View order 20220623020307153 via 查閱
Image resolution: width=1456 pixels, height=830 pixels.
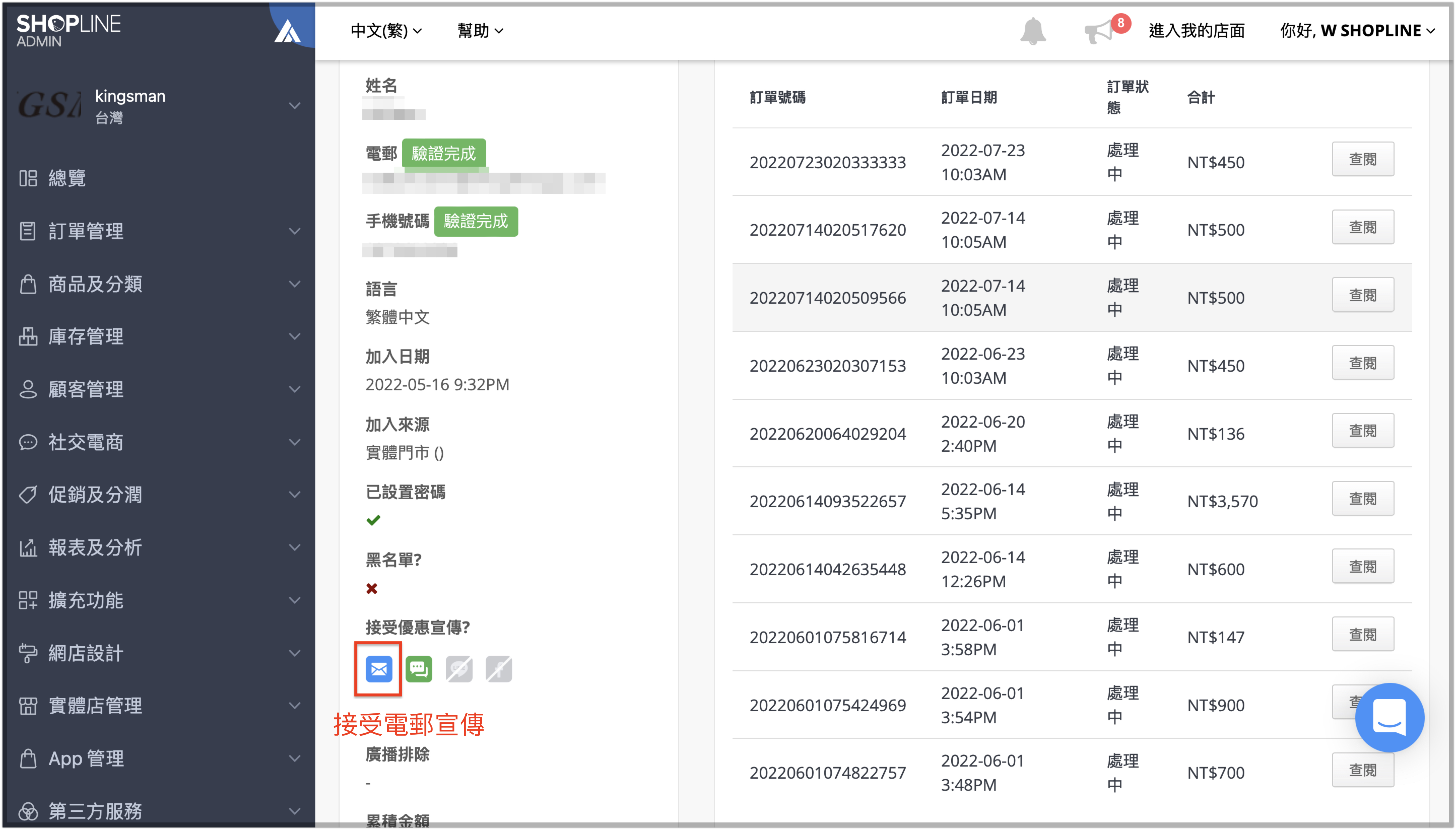[1363, 363]
